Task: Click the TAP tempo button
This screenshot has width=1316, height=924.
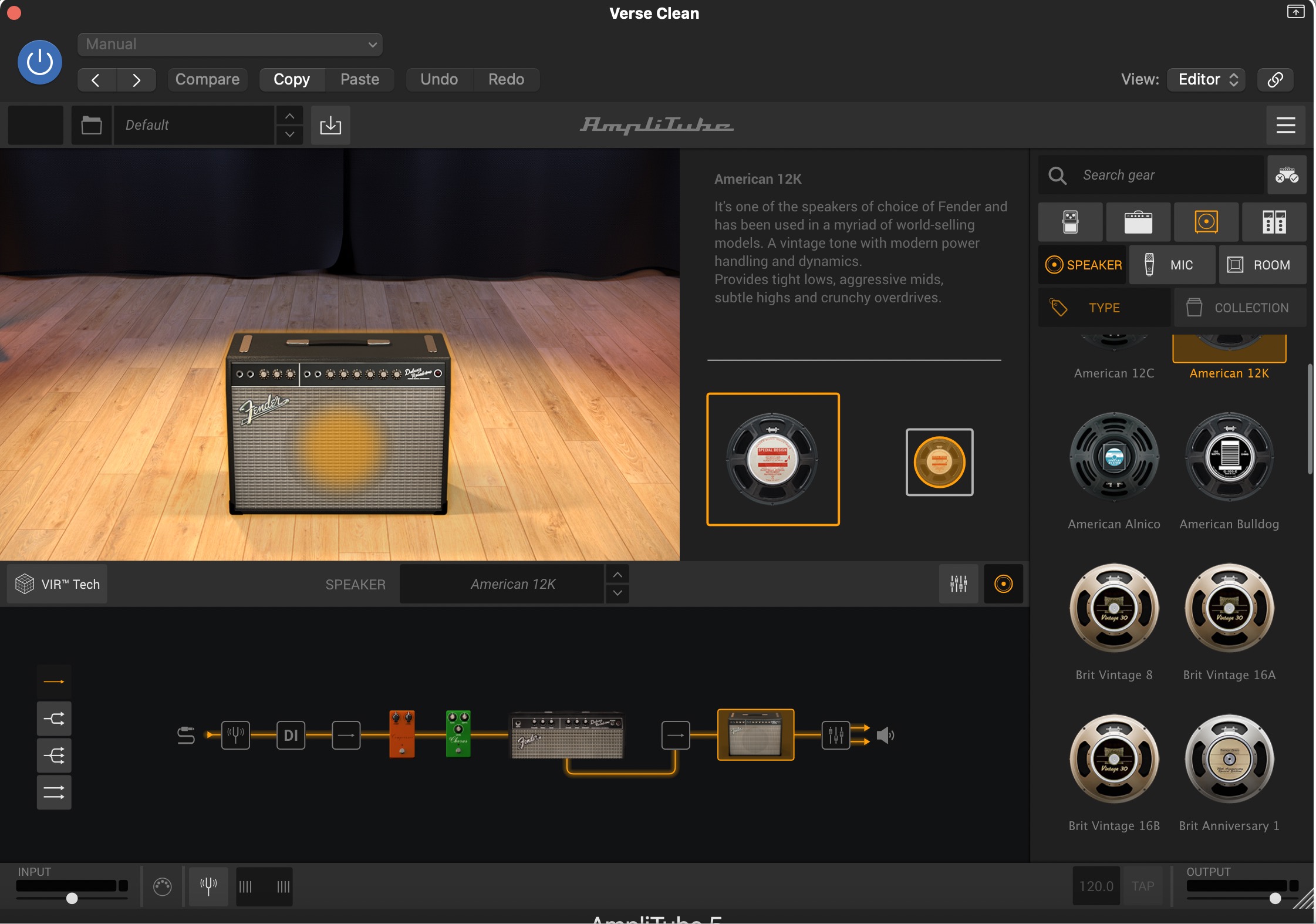Action: tap(1143, 886)
